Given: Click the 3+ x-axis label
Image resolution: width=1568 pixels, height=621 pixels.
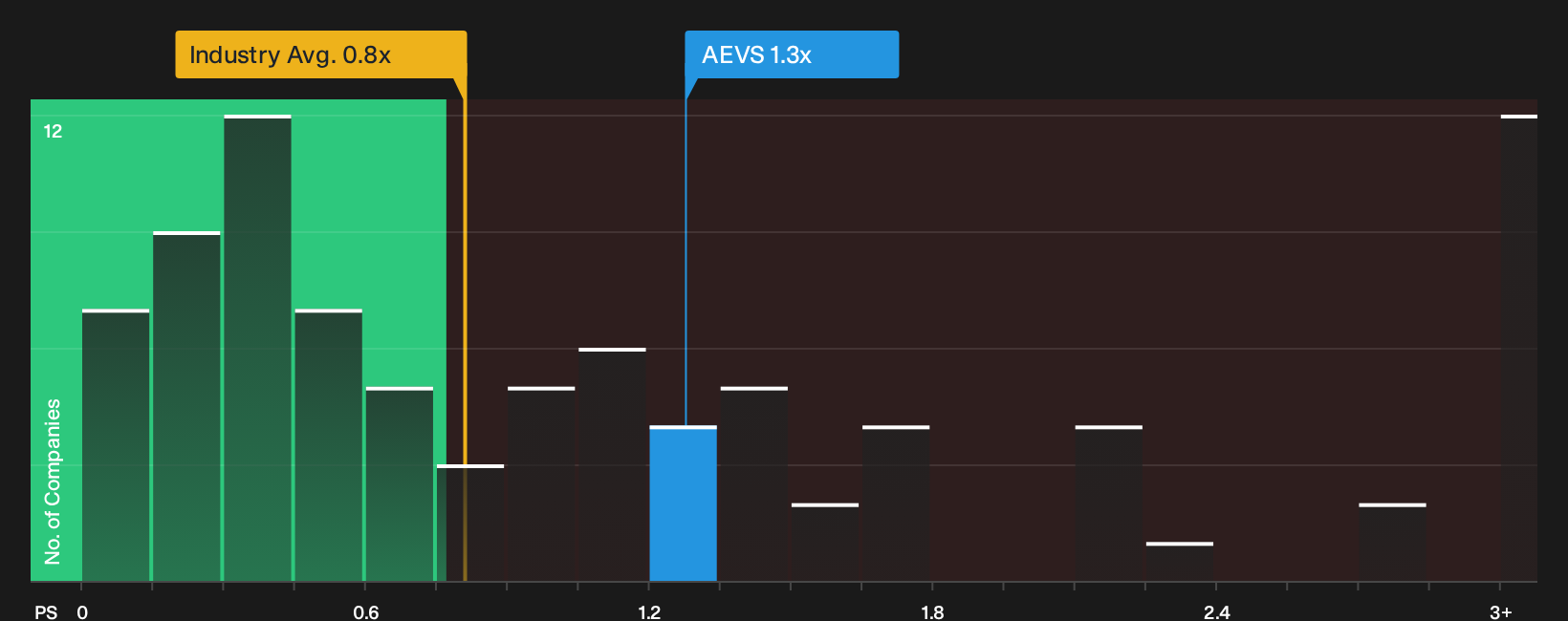Looking at the screenshot, I should coord(1501,611).
